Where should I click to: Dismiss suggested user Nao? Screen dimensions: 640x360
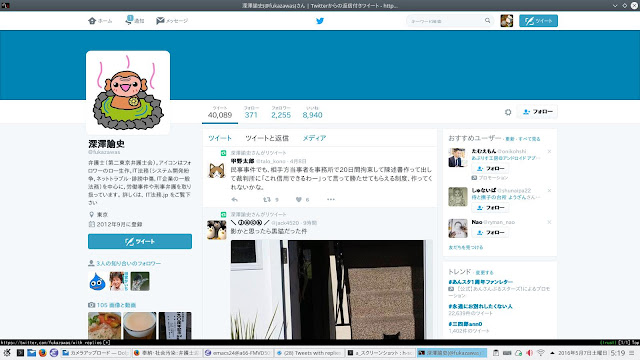549,222
